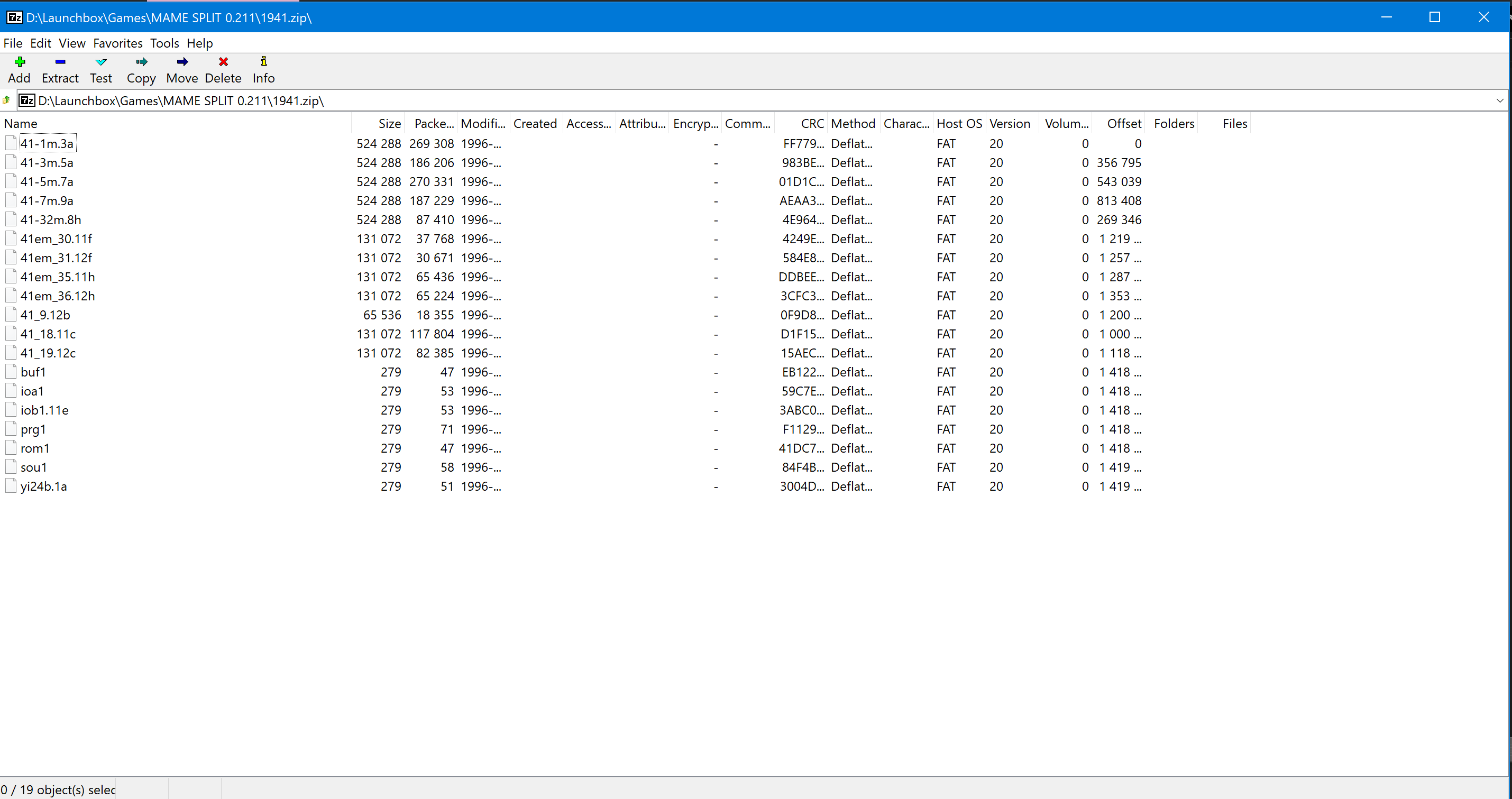Screen dimensions: 1512x799
Task: Select file icon of 41_9.12b
Action: [x=11, y=315]
